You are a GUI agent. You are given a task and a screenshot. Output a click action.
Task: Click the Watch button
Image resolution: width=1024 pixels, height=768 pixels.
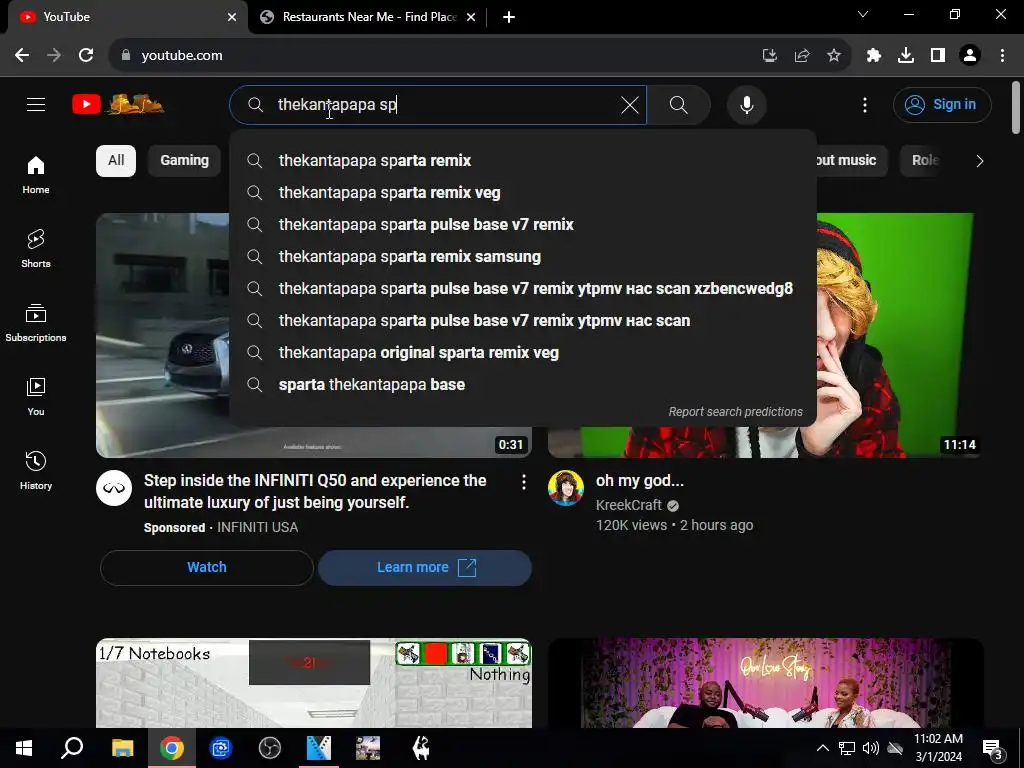(206, 568)
